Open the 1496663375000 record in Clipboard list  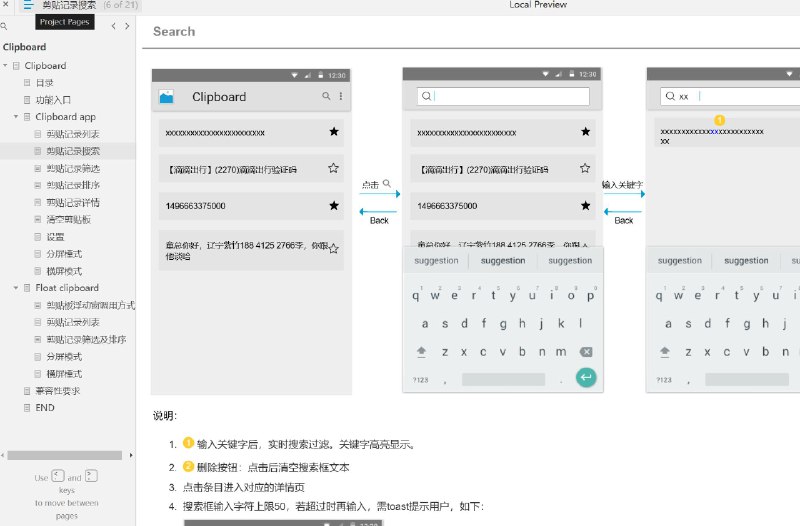pyautogui.click(x=251, y=206)
